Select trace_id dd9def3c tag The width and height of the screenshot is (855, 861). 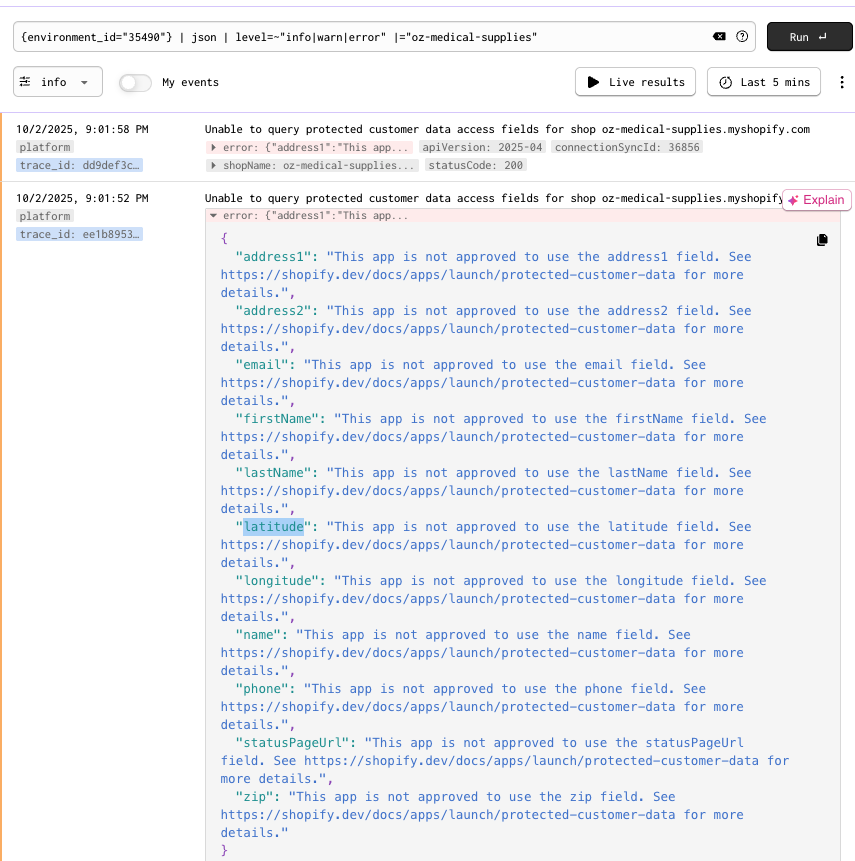click(80, 165)
